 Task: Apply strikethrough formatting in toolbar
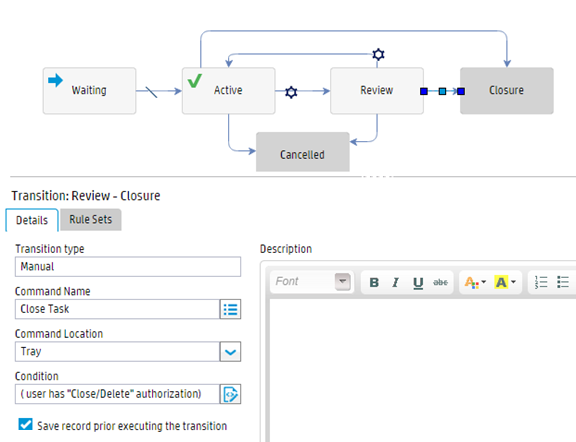[x=440, y=282]
